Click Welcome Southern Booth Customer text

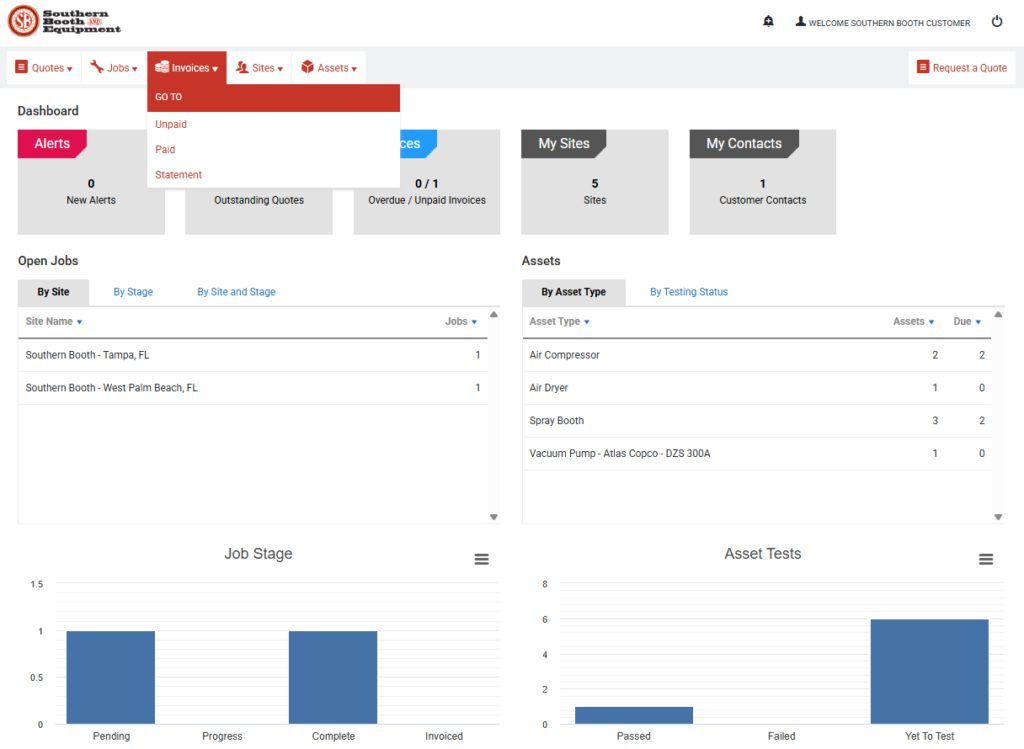[889, 23]
